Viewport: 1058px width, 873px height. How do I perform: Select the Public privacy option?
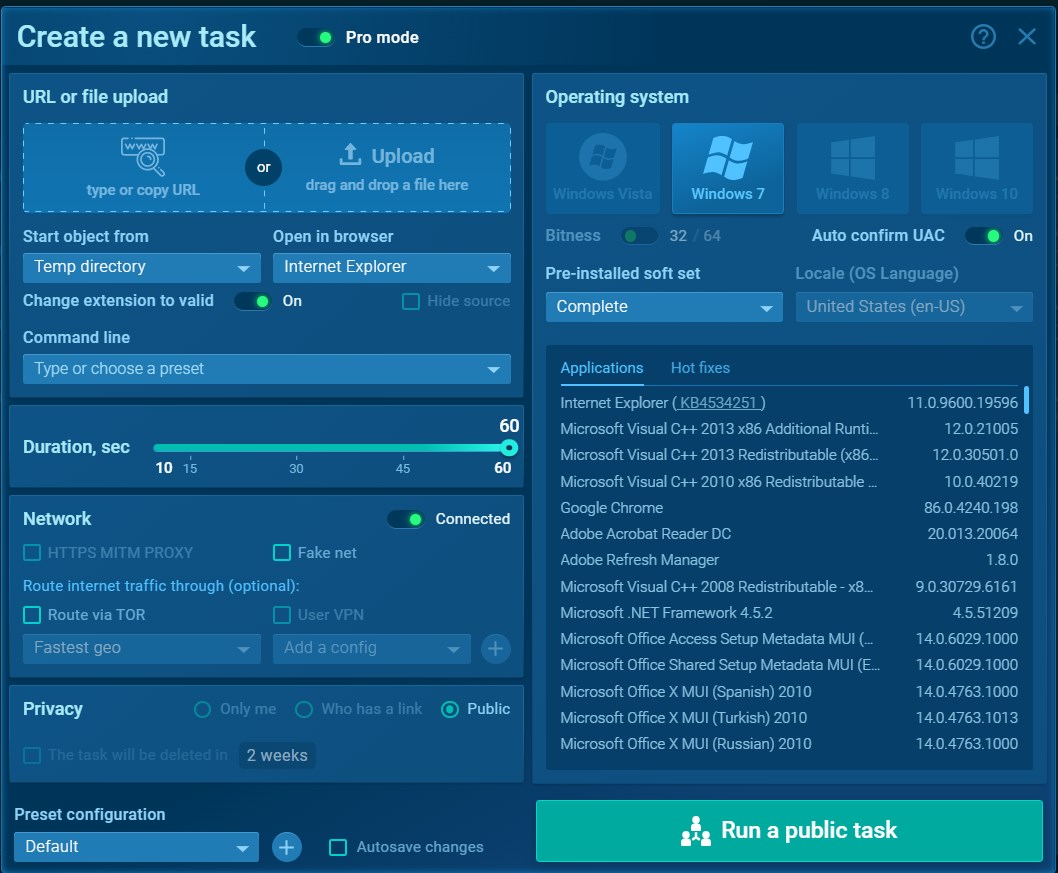click(x=449, y=709)
